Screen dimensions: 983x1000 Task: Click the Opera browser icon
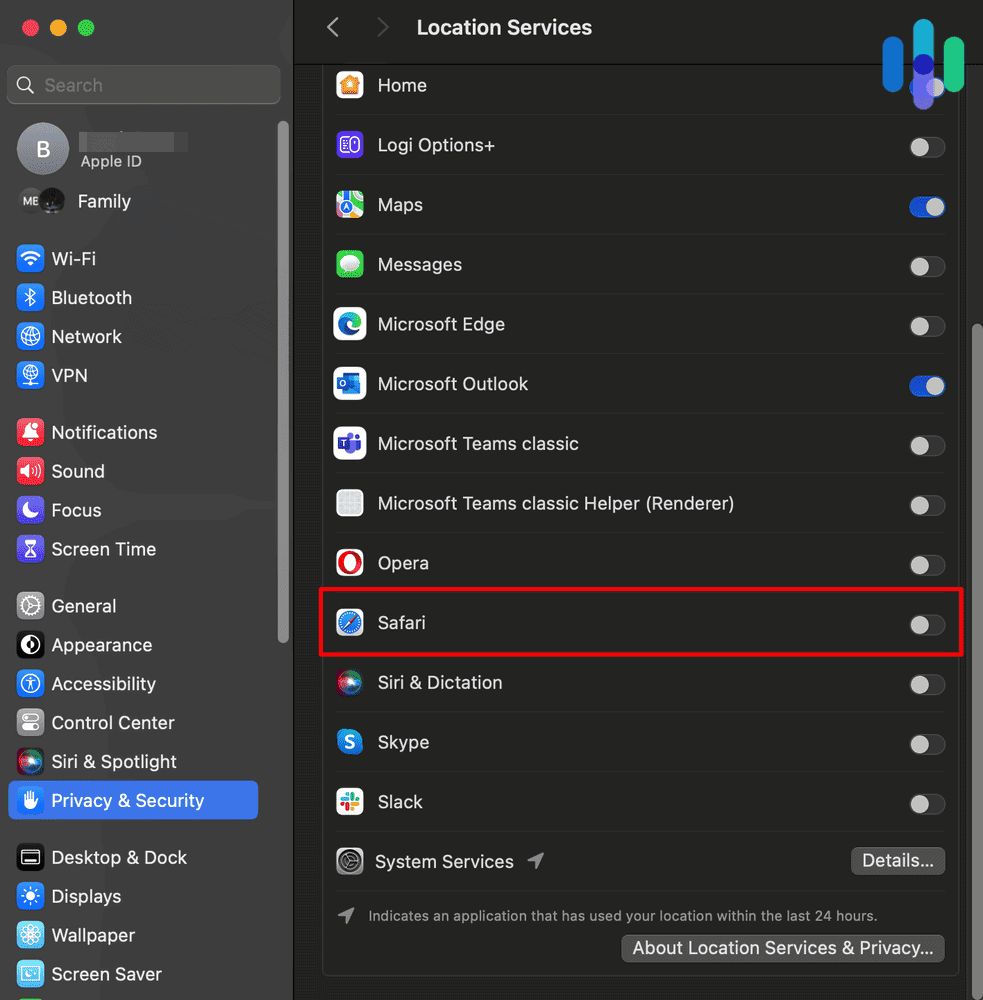[x=350, y=563]
